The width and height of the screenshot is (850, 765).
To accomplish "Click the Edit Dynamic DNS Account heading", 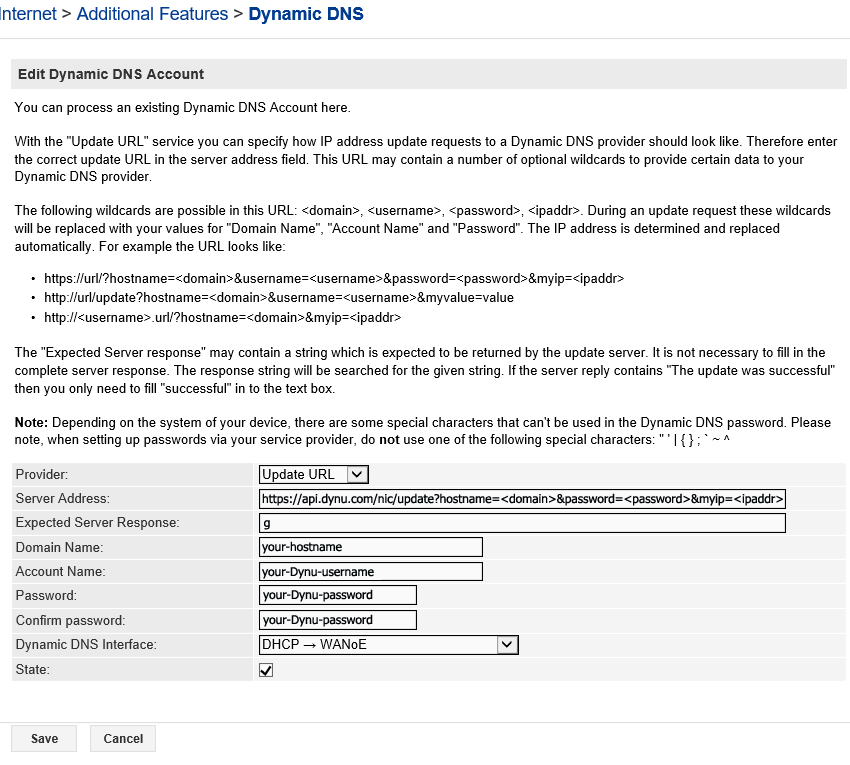I will pyautogui.click(x=111, y=74).
